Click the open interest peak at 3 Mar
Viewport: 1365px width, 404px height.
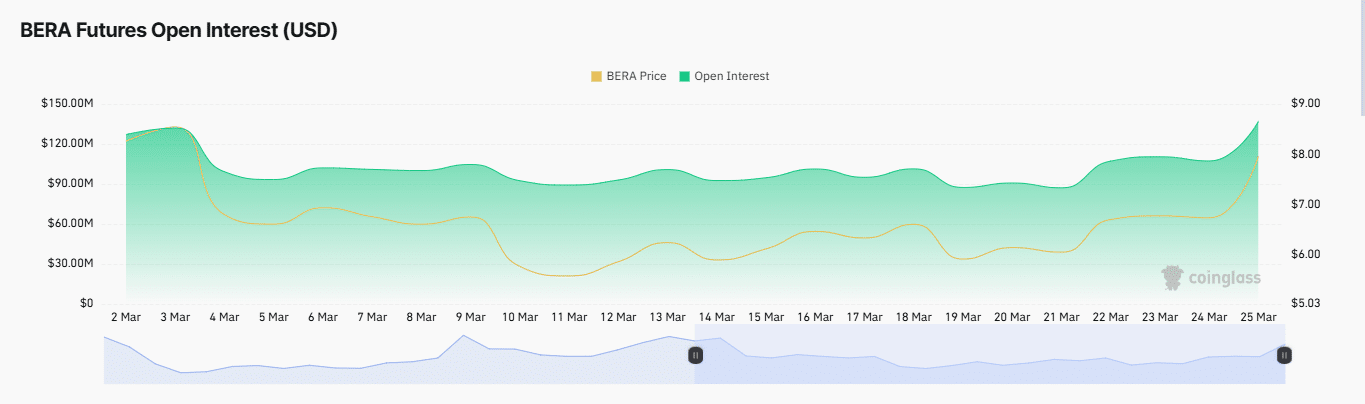(176, 127)
